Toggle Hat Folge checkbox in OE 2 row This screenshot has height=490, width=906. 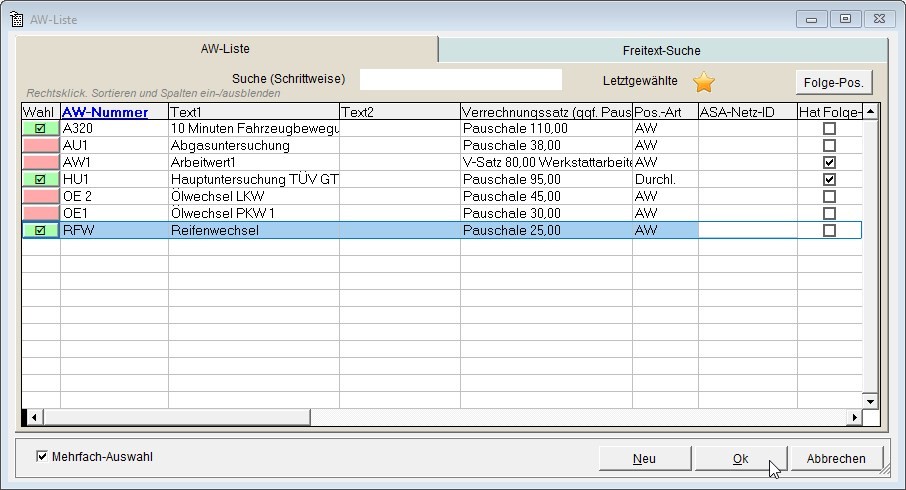point(829,196)
